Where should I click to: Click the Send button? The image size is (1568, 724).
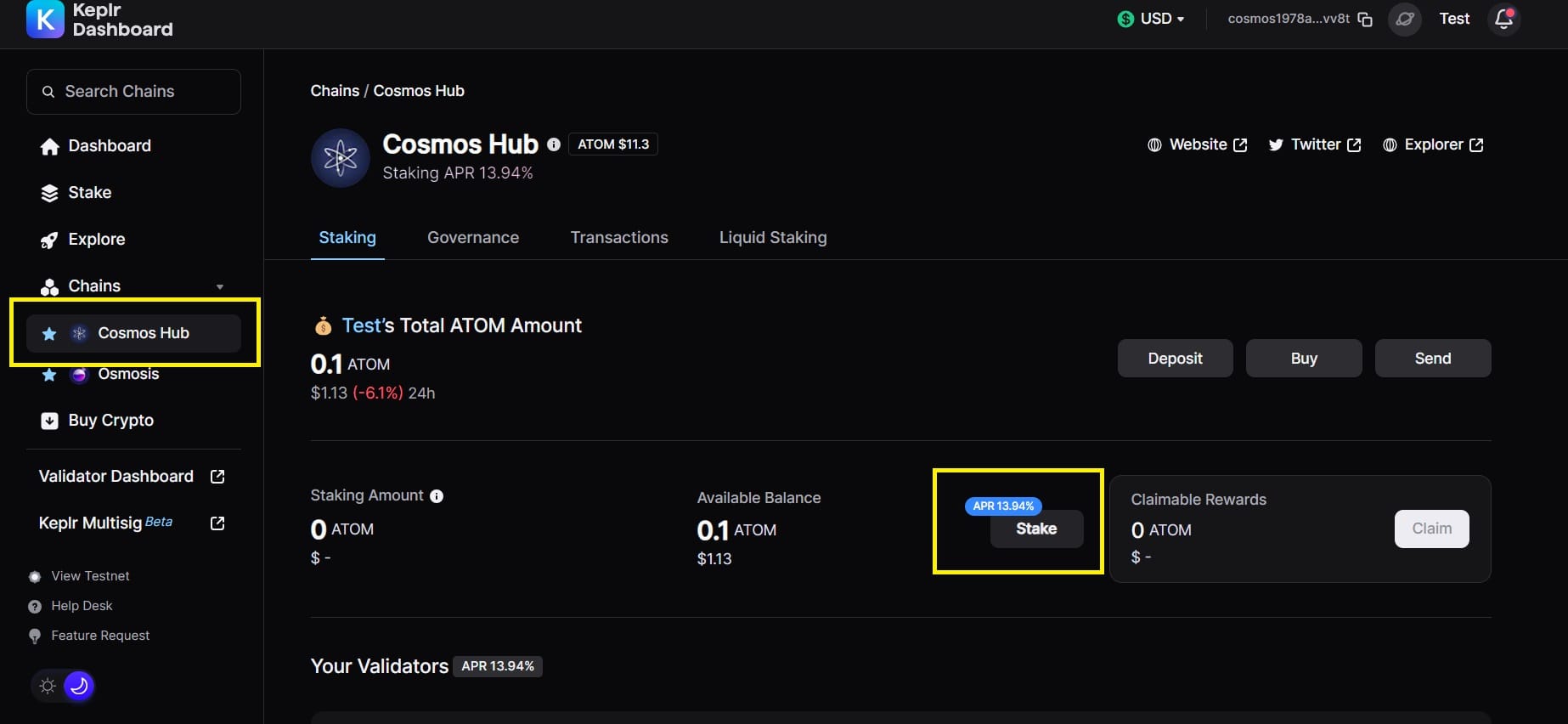pyautogui.click(x=1433, y=359)
